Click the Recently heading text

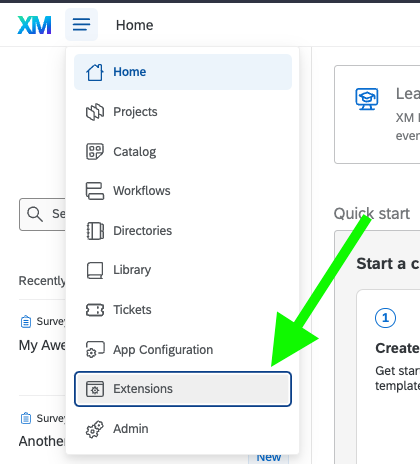pos(42,281)
